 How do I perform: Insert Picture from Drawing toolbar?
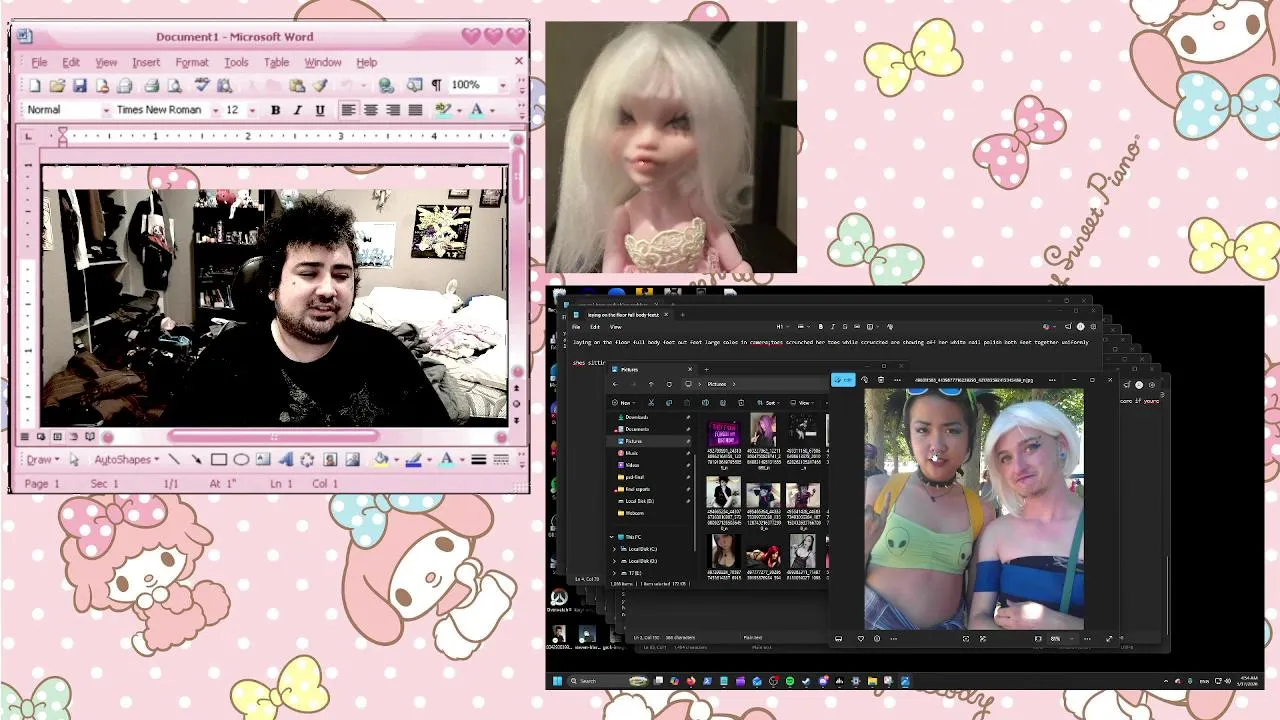[x=352, y=460]
